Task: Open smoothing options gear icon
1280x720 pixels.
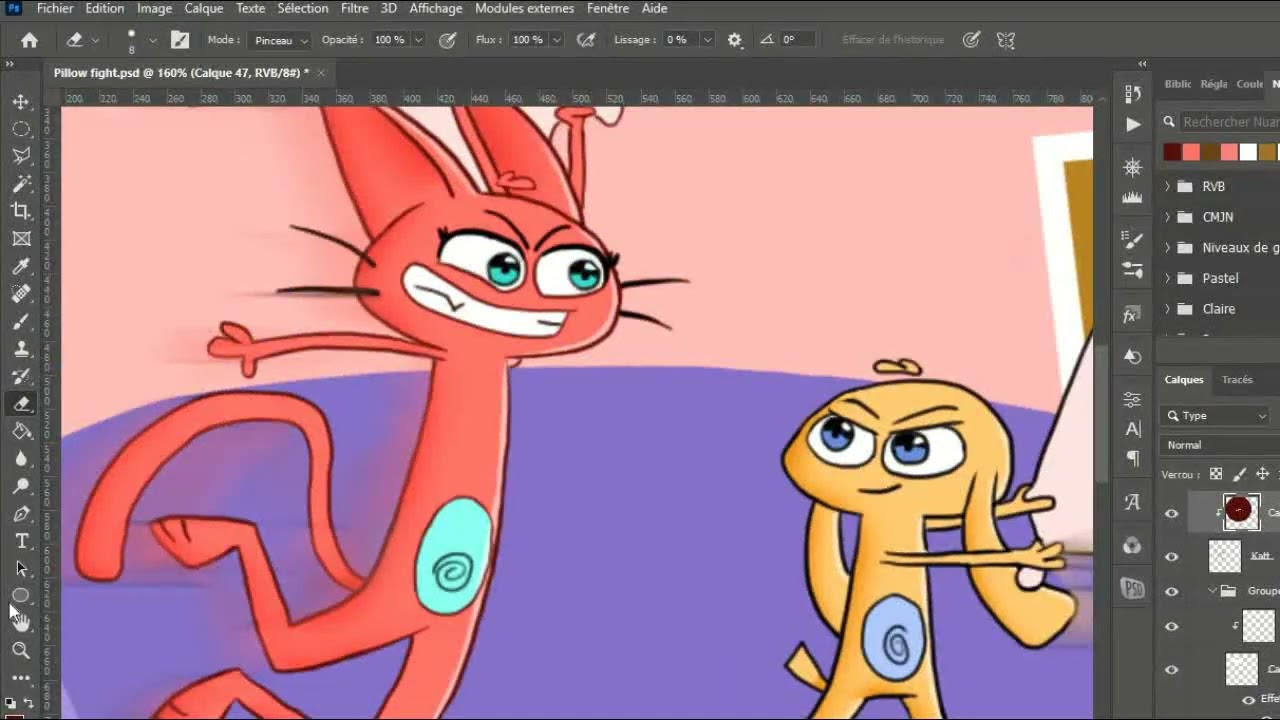Action: (x=735, y=40)
